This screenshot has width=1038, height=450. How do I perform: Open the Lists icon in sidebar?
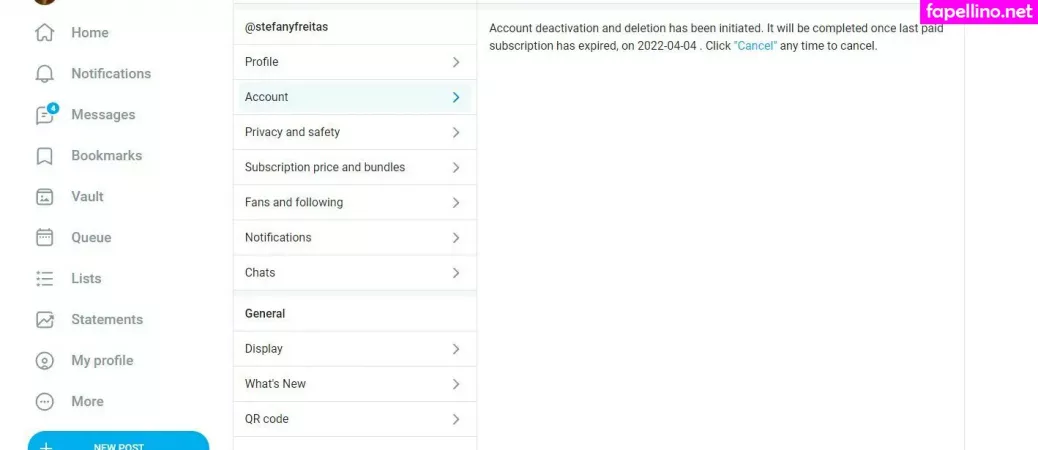[44, 279]
